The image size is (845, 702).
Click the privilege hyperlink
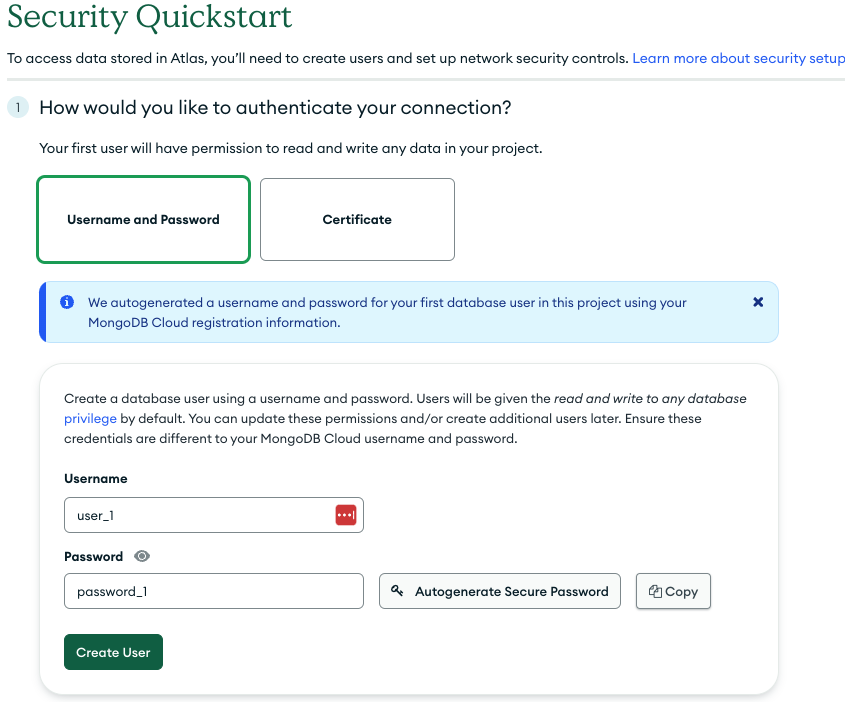[x=90, y=418]
